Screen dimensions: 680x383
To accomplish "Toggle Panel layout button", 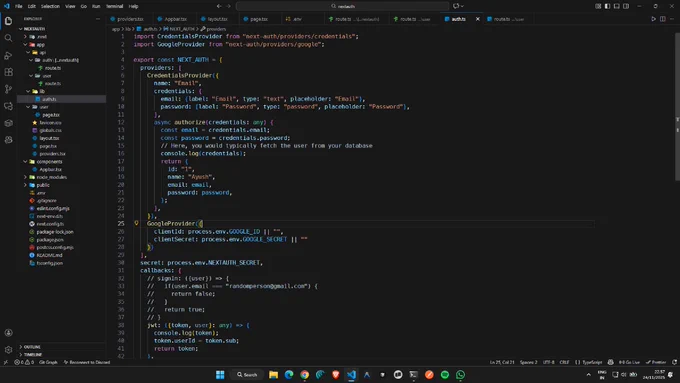I will click(x=617, y=6).
